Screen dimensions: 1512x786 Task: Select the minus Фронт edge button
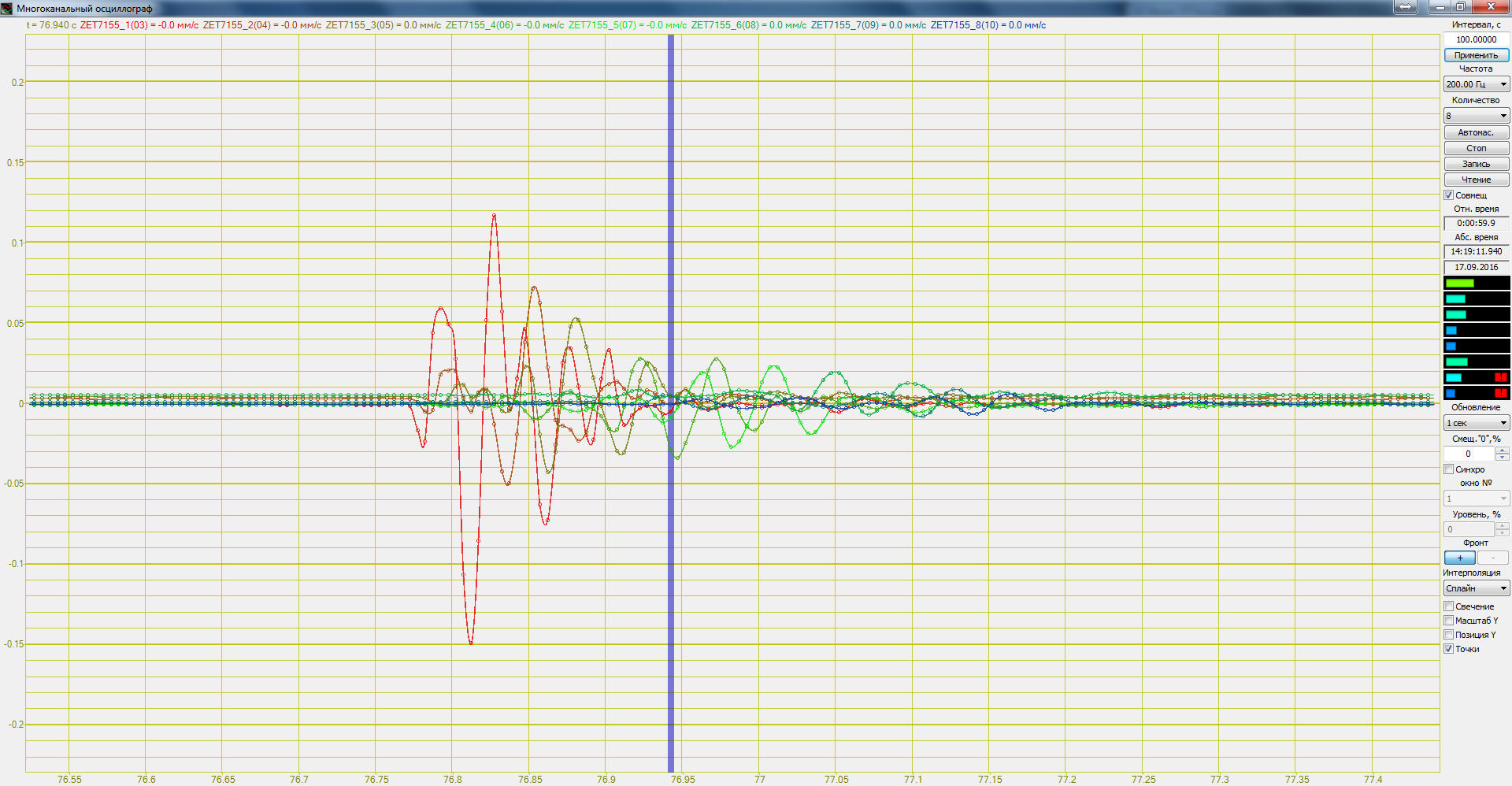[x=1492, y=558]
